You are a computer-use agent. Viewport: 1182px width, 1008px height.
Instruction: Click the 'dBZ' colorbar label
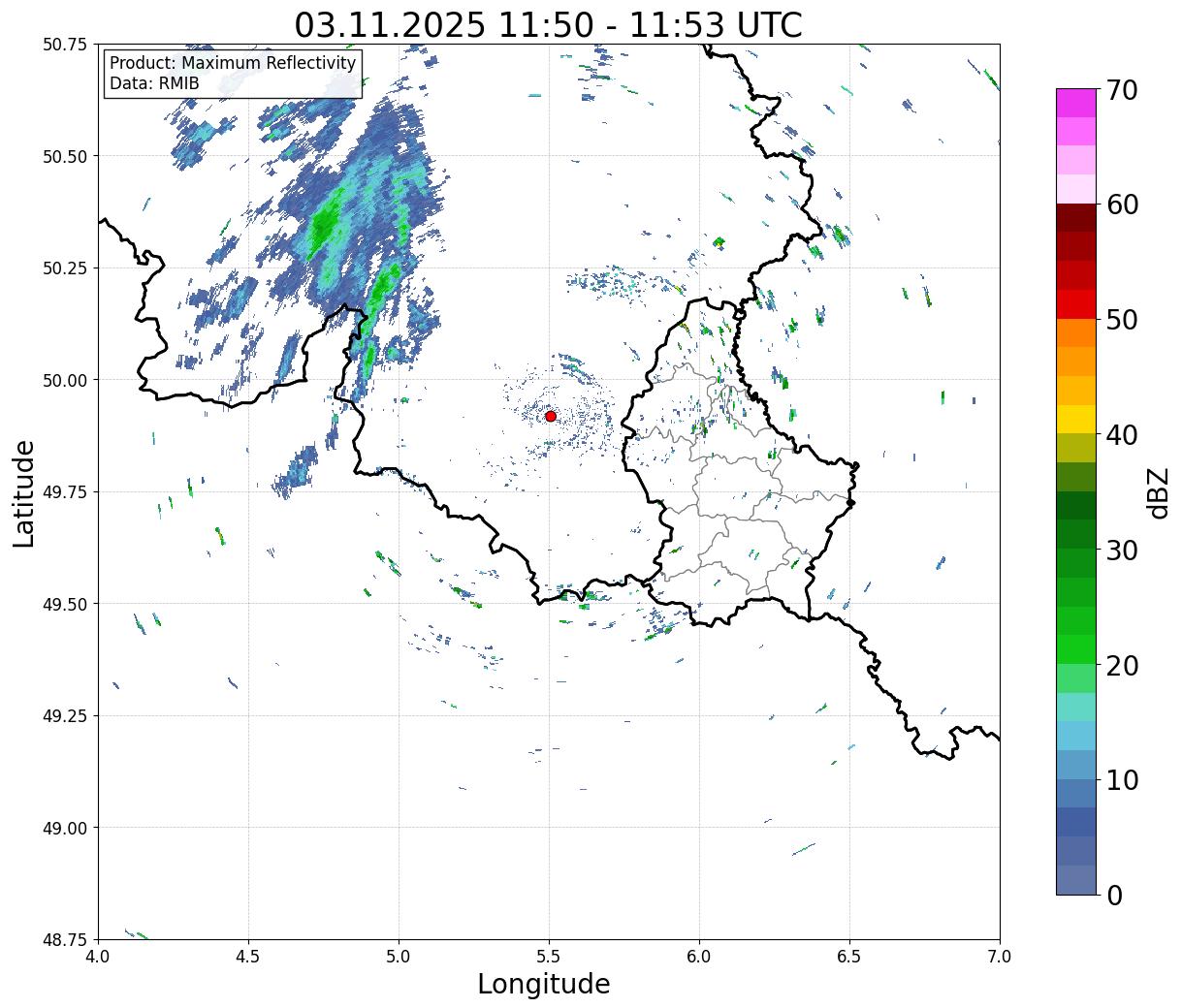[1158, 492]
